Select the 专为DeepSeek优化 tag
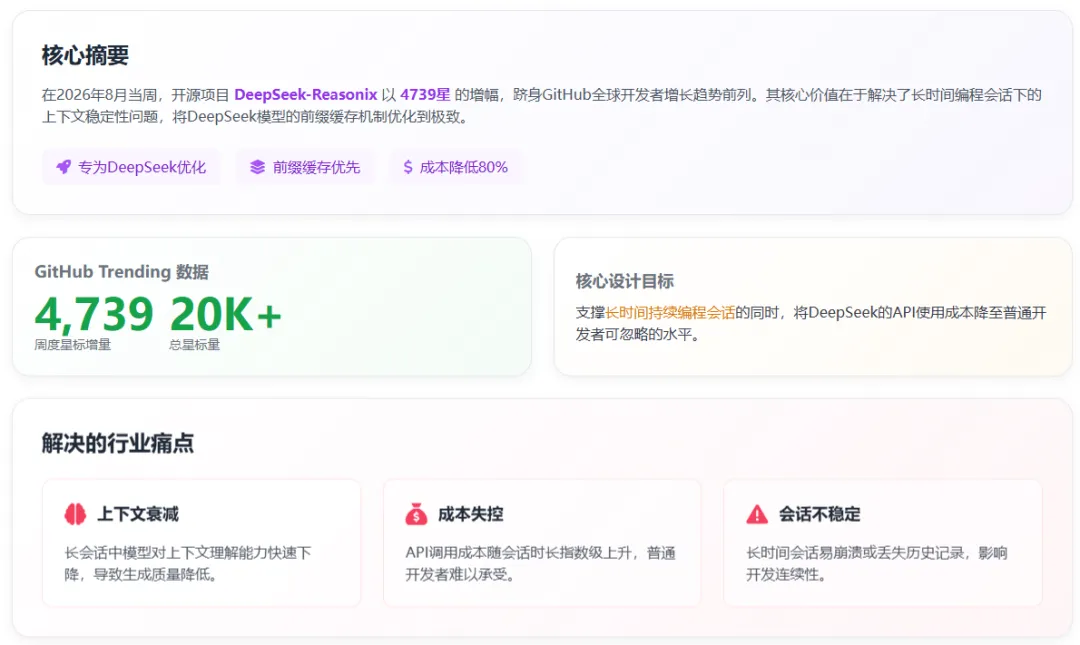1080x645 pixels. tap(131, 167)
